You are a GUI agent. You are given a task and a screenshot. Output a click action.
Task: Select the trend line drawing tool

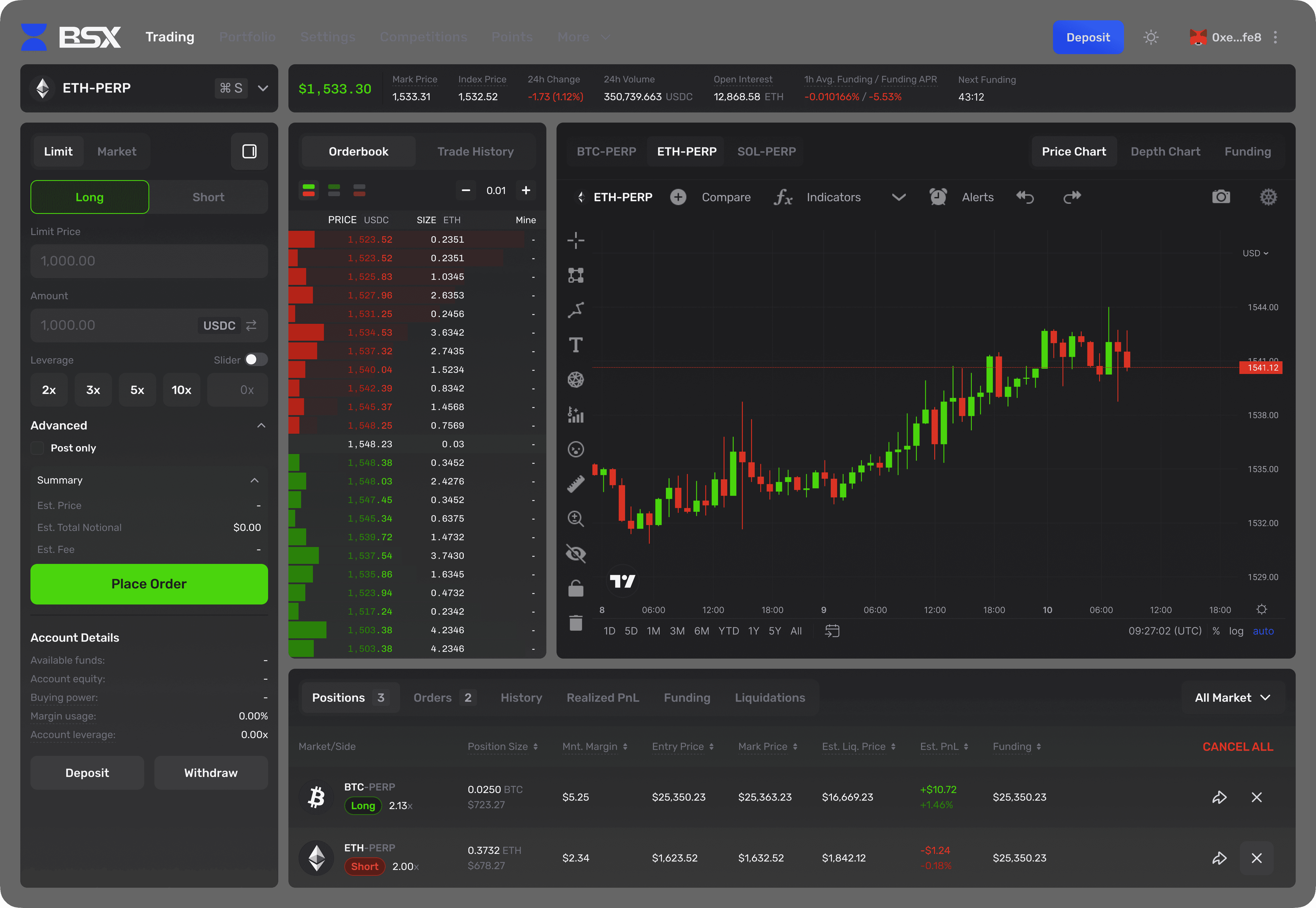575,310
